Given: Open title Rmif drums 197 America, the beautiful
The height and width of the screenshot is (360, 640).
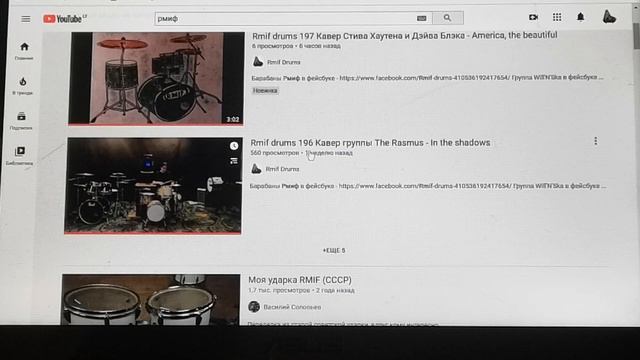Looking at the screenshot, I should (404, 36).
